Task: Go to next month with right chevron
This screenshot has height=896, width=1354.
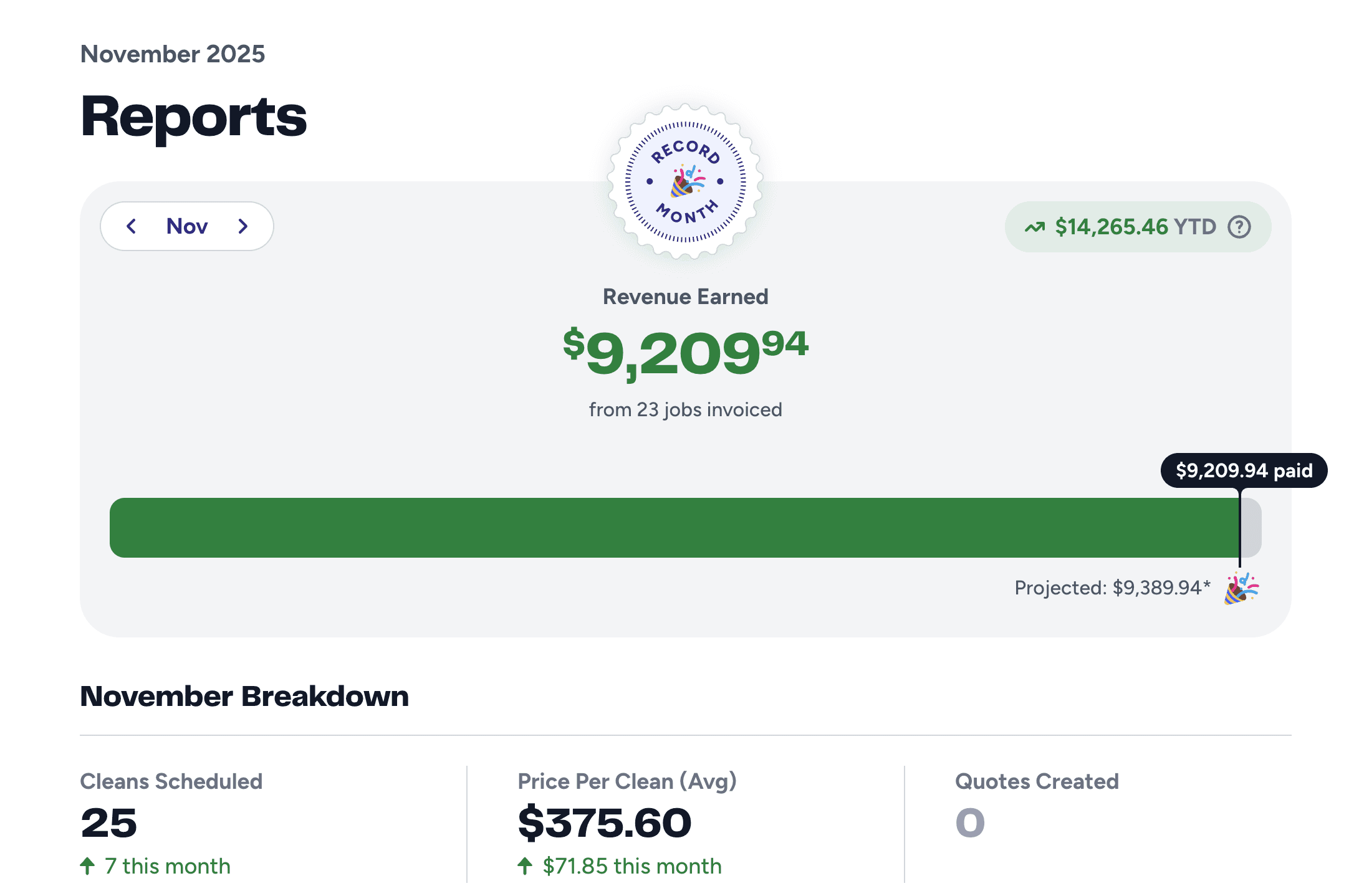Action: (x=243, y=226)
